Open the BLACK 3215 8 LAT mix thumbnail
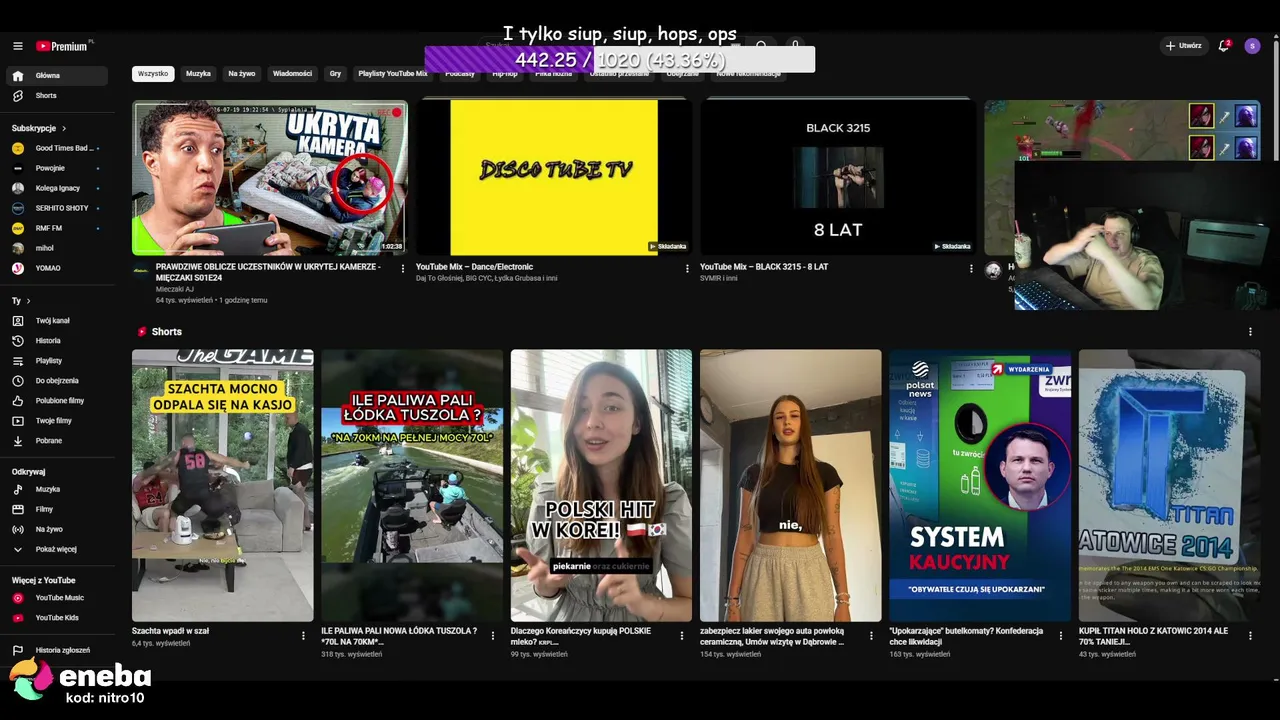Screen dimensions: 1280x720 click(x=838, y=178)
